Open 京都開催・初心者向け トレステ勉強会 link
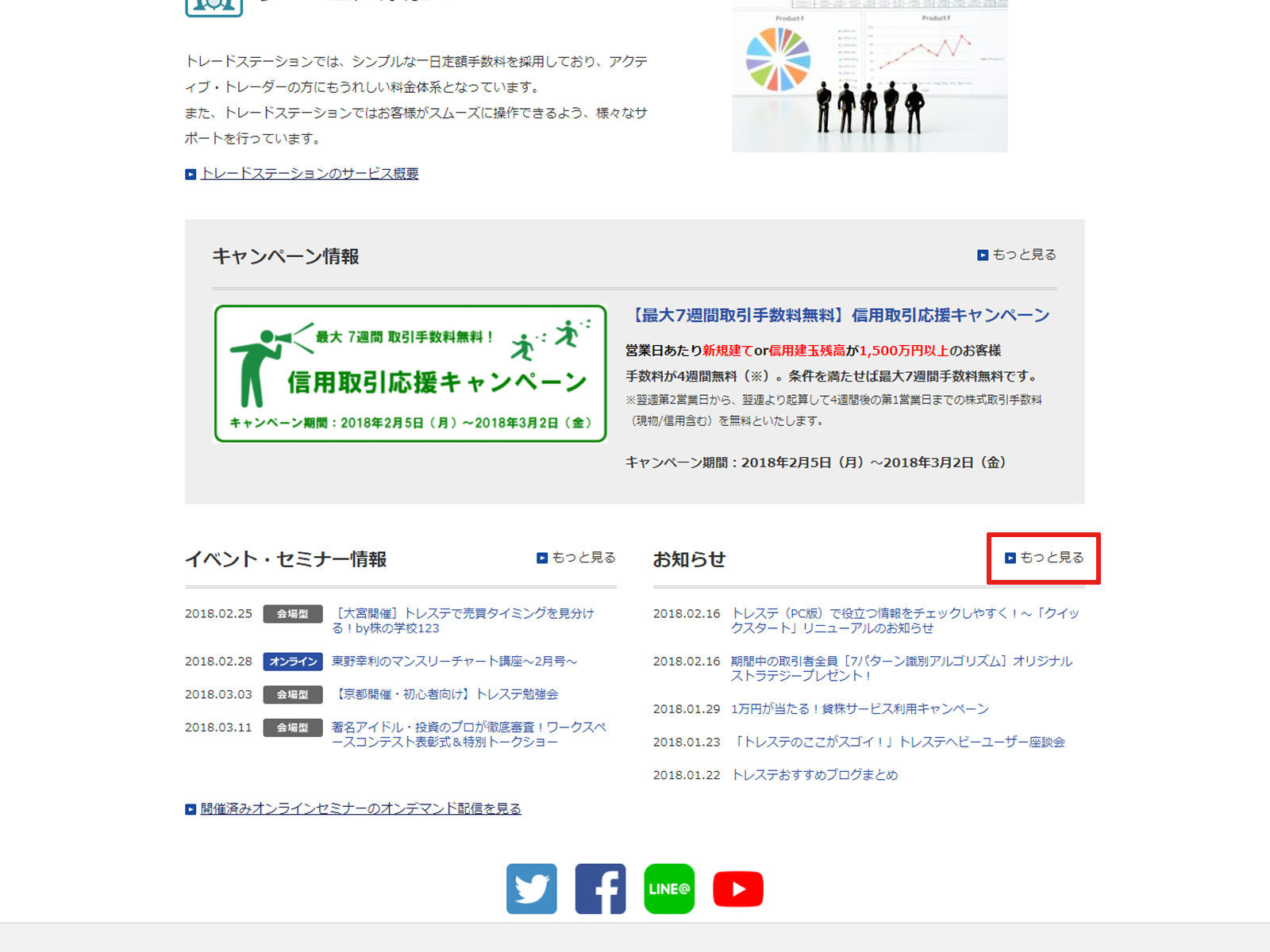 pos(445,694)
